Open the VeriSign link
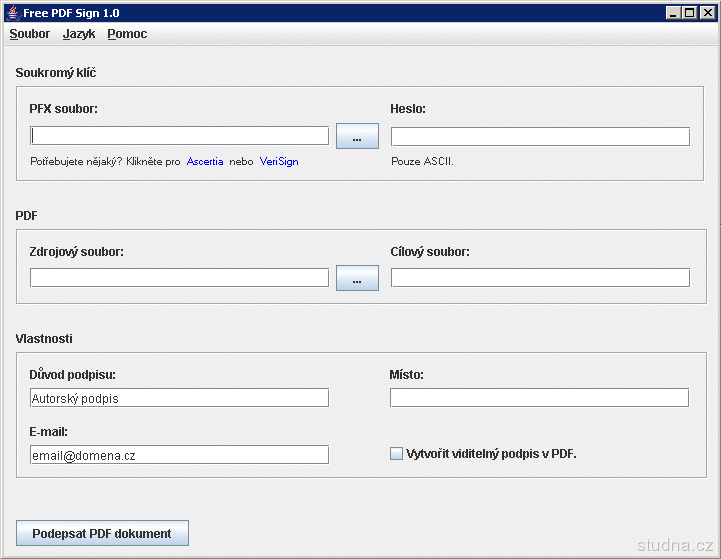 [x=279, y=161]
